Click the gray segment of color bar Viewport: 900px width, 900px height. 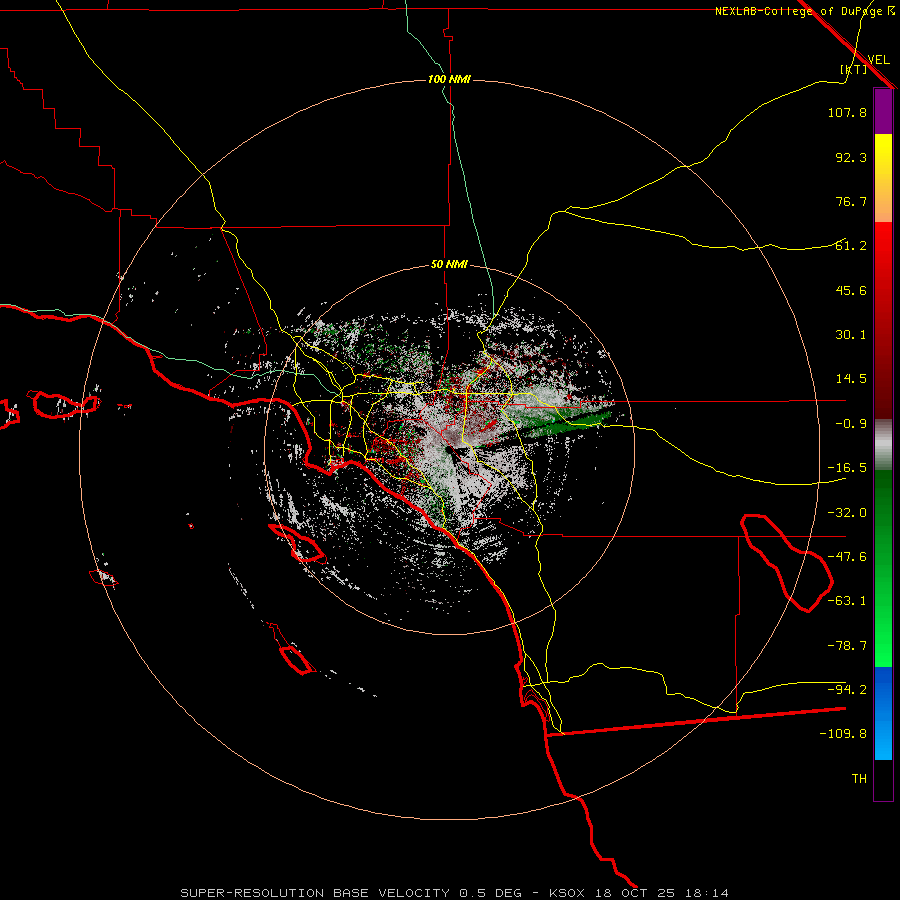point(883,445)
